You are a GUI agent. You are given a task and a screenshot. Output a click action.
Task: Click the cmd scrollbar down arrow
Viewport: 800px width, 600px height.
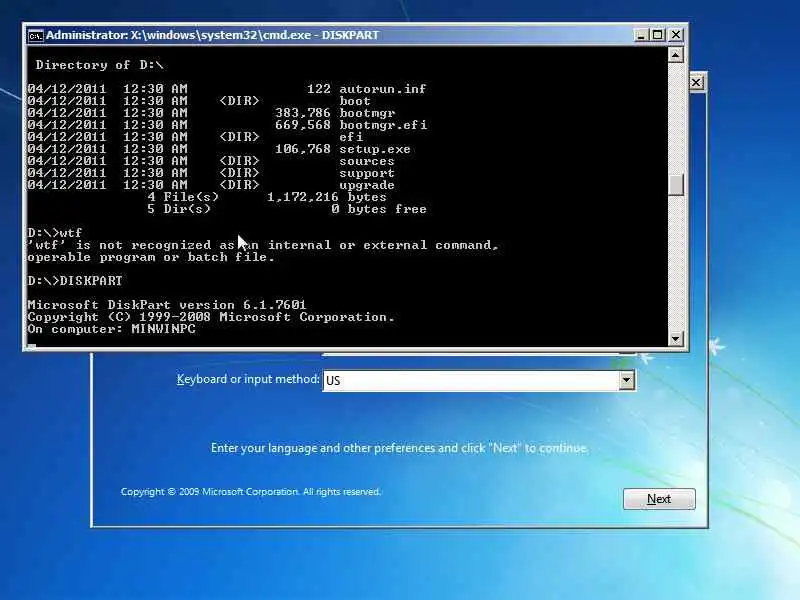tap(676, 338)
